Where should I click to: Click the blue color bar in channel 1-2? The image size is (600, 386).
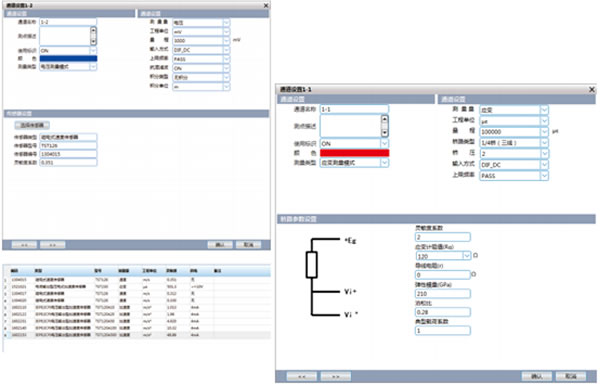click(x=68, y=59)
